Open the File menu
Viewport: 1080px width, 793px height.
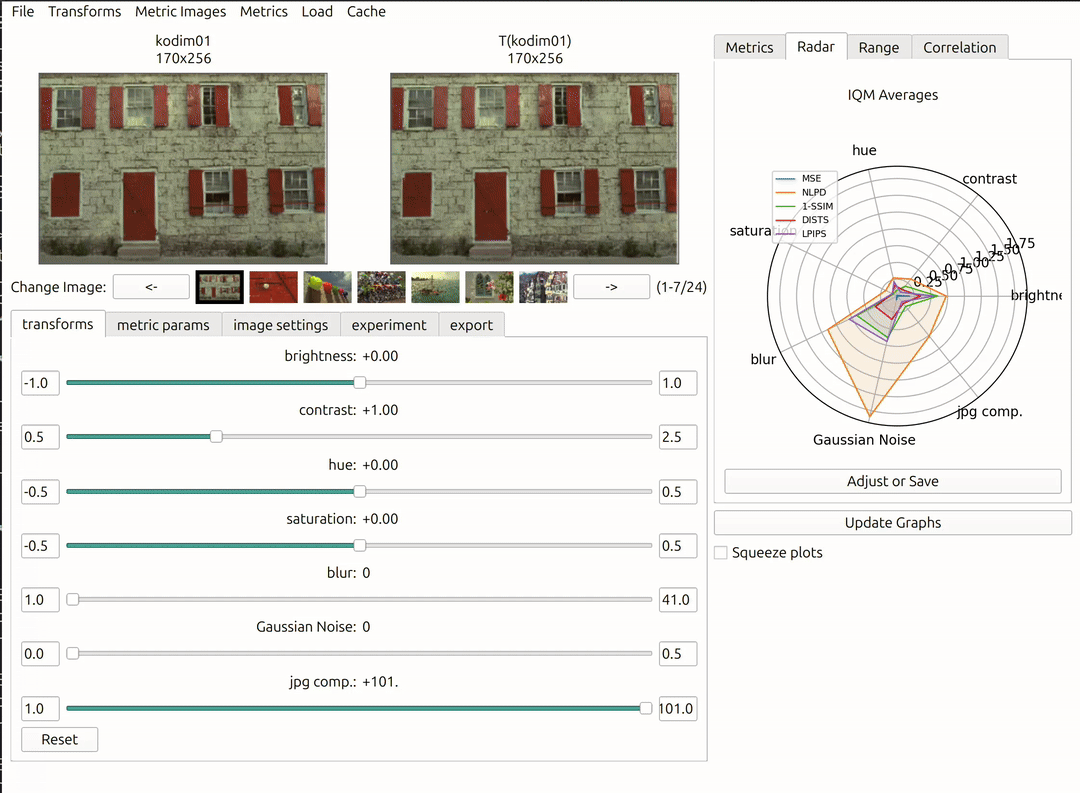23,12
